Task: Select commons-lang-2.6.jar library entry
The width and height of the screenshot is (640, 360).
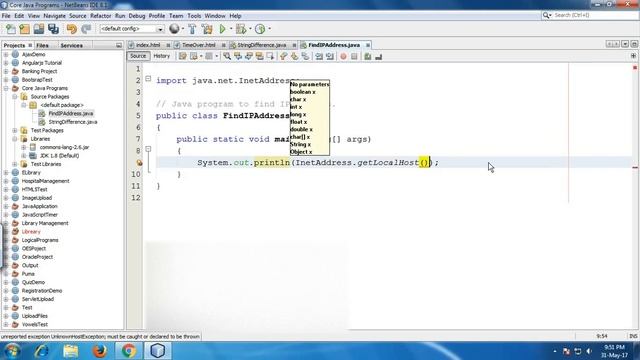Action: pyautogui.click(x=64, y=147)
